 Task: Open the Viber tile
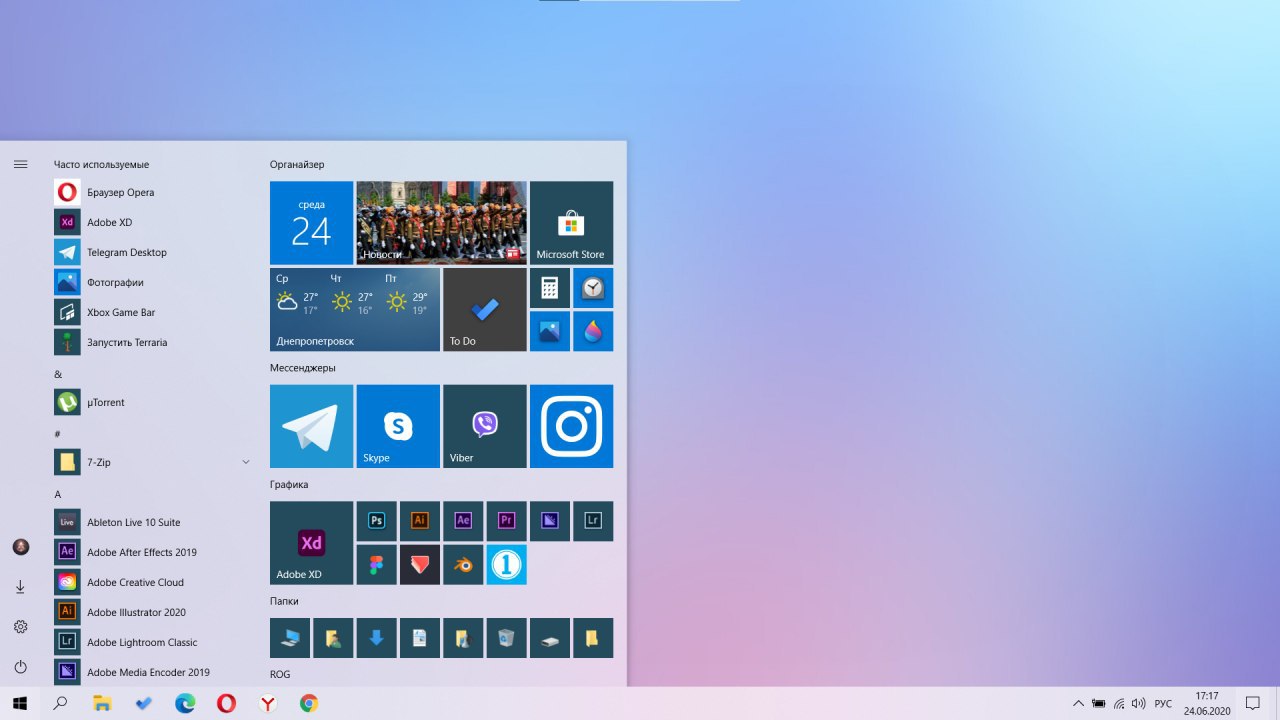click(485, 426)
